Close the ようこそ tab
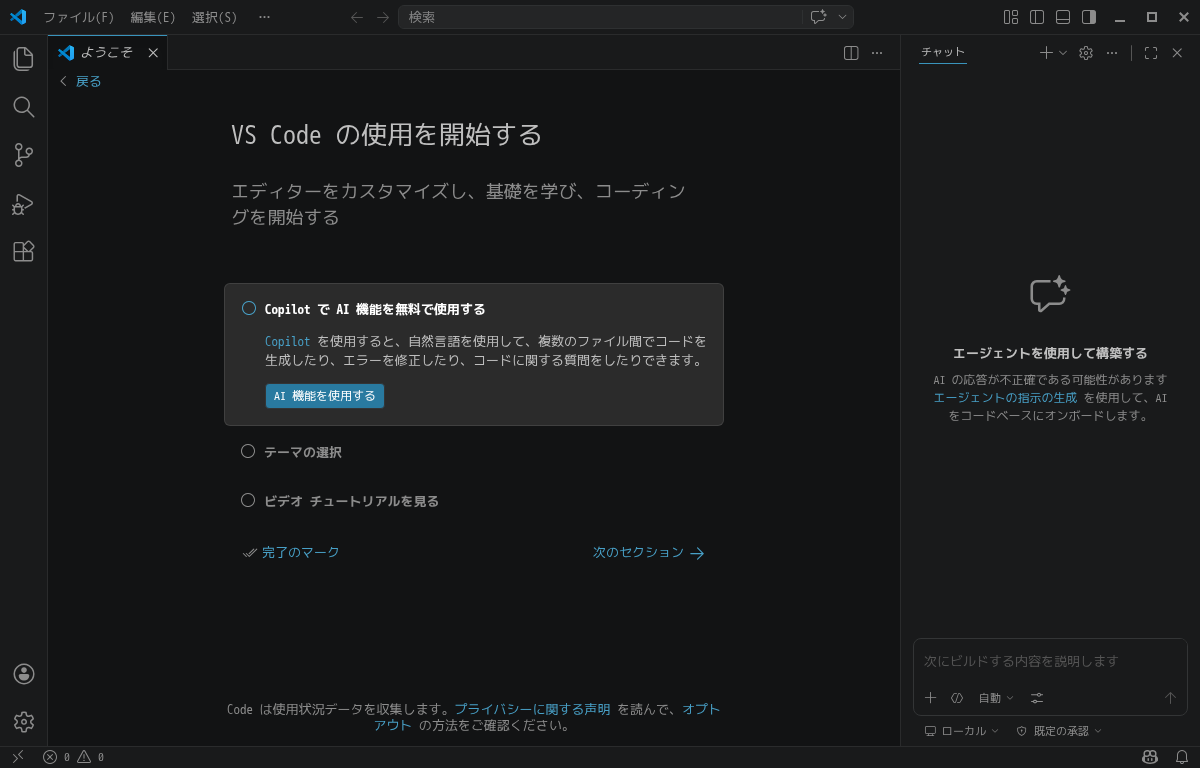Screen dimensions: 1200x768 [153, 53]
